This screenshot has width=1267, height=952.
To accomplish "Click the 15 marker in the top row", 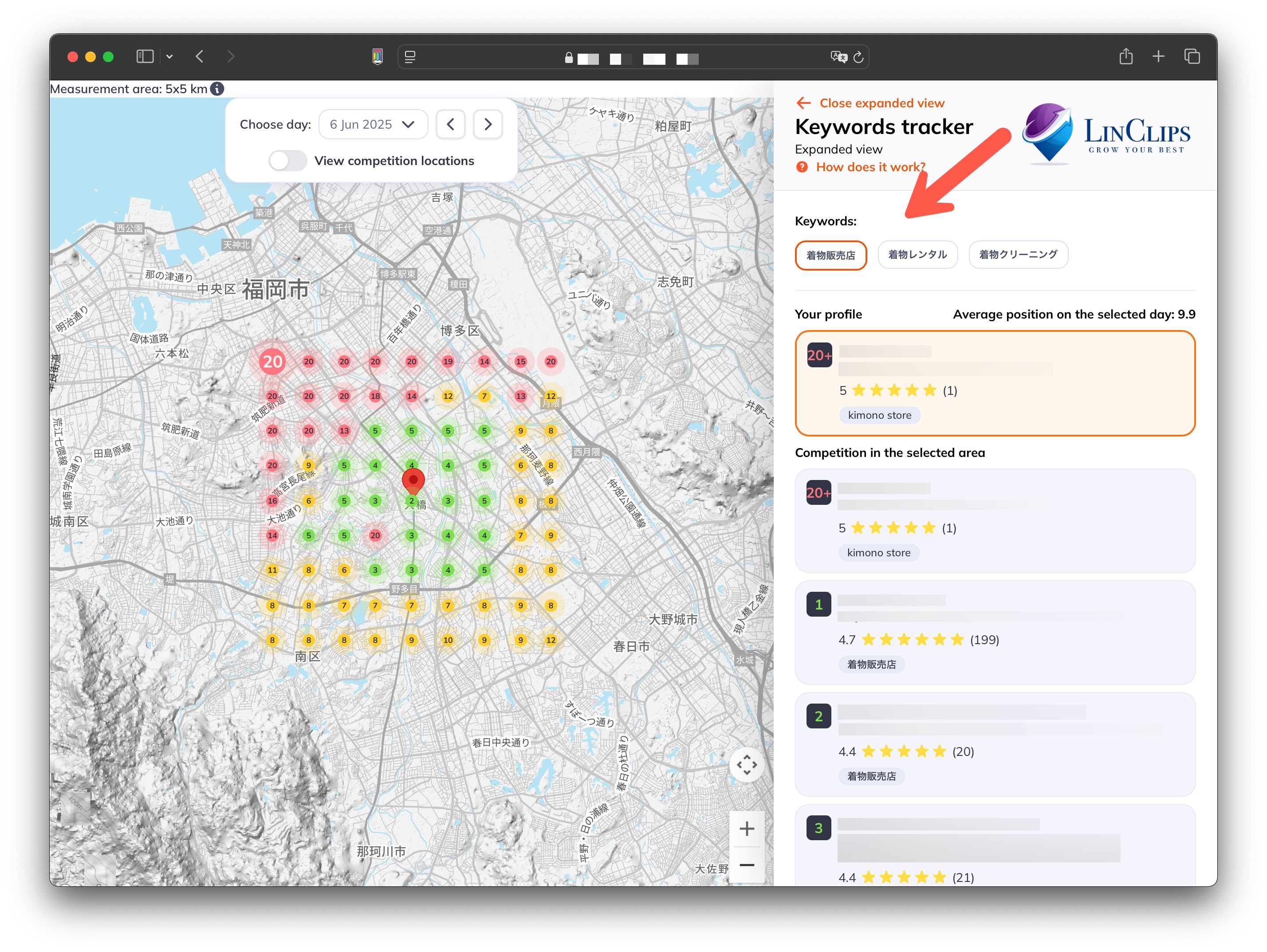I will (521, 362).
